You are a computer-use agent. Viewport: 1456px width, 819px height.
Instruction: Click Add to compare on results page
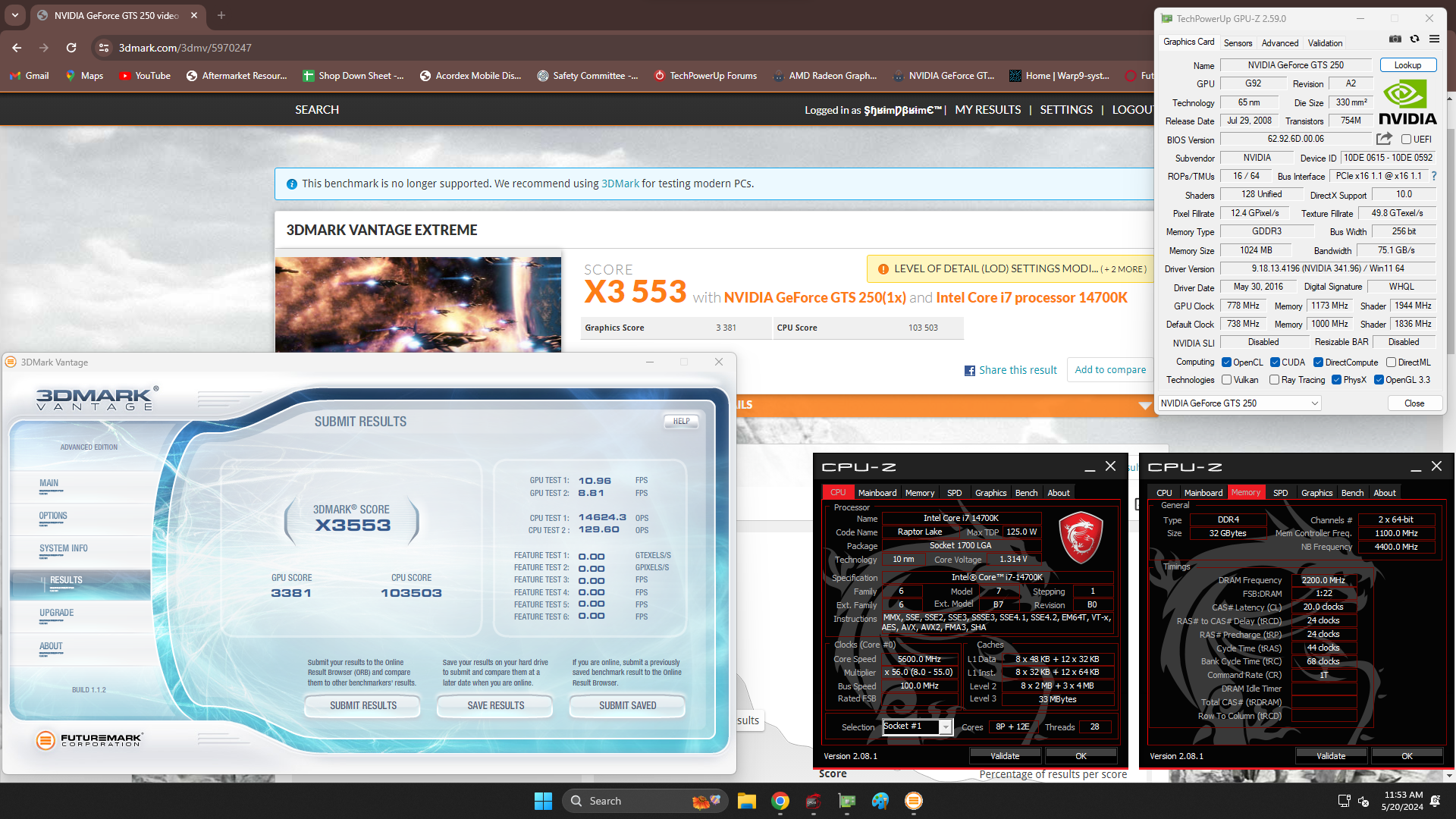coord(1110,370)
